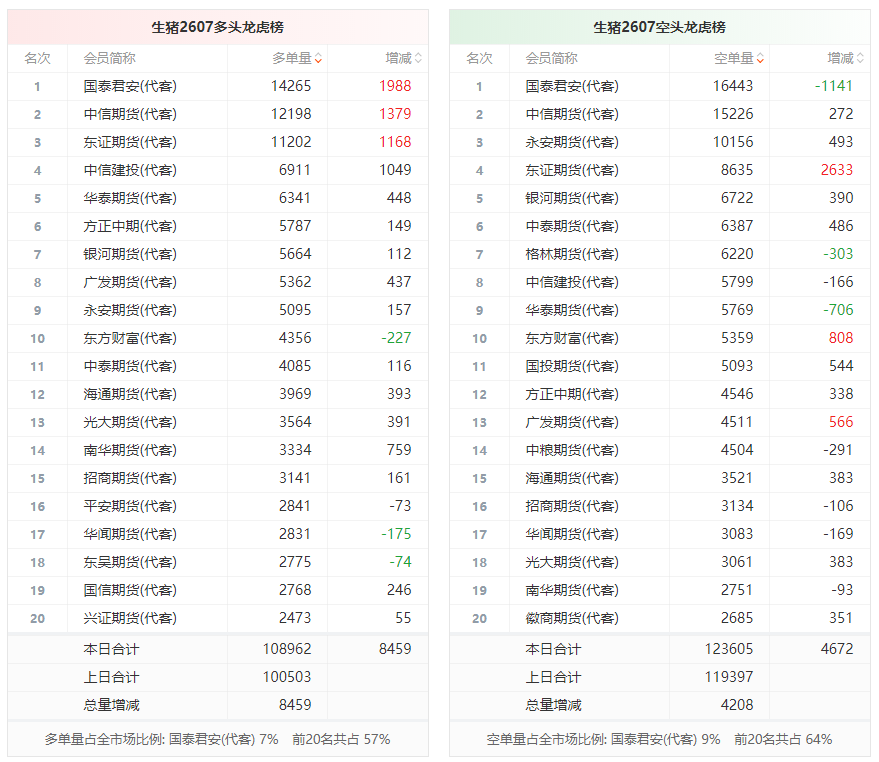
Task: Click 多单量占全市场比例 footer text
Action: (x=217, y=740)
